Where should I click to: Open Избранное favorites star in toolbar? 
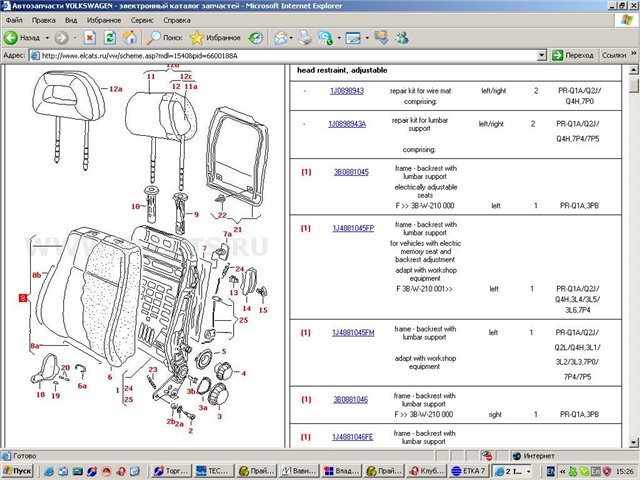215,38
